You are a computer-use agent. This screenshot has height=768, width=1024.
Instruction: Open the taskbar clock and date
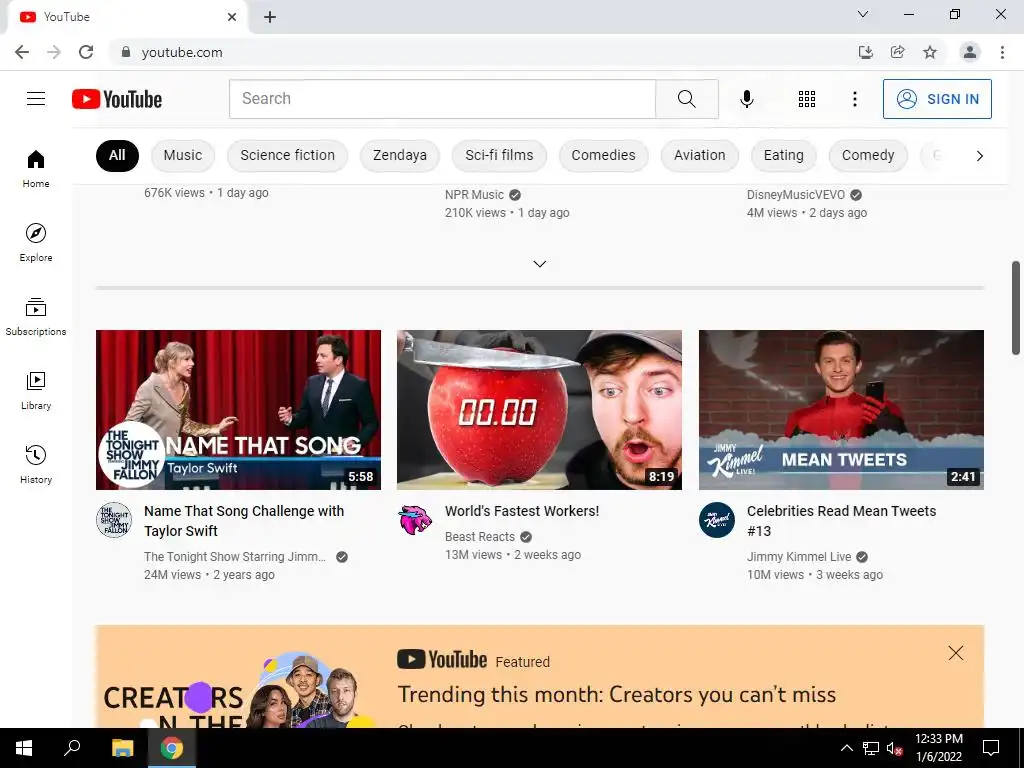click(x=938, y=748)
